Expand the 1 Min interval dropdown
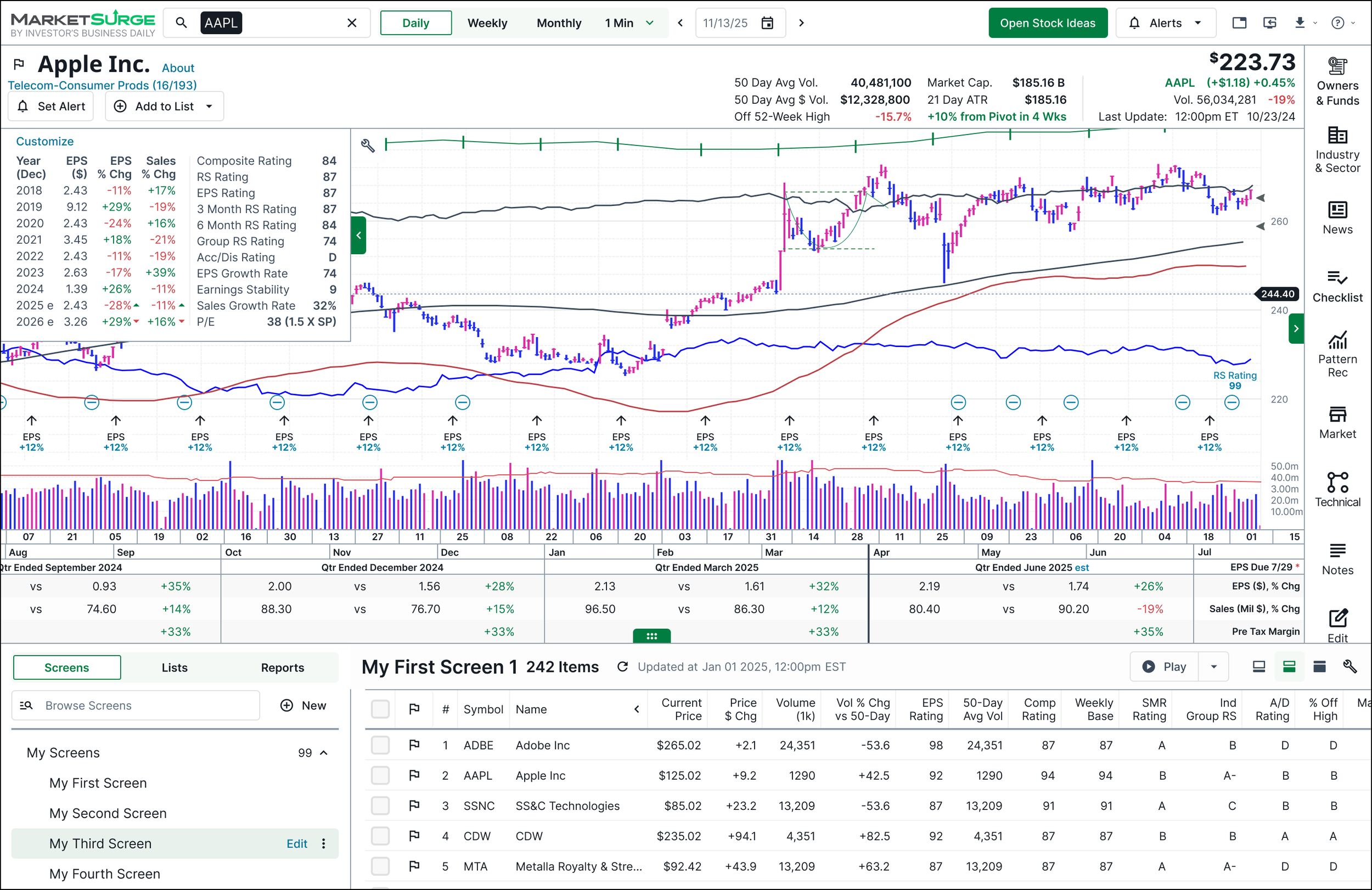1372x890 pixels. point(629,23)
